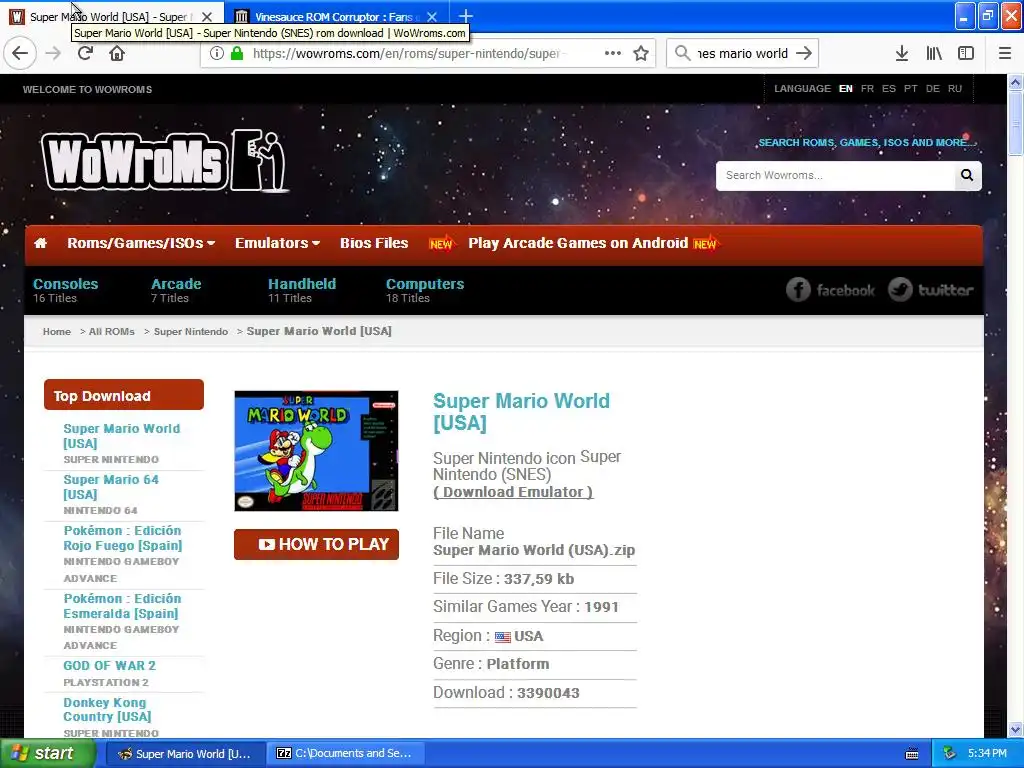Switch to Super Mario World taskbar window

point(185,754)
